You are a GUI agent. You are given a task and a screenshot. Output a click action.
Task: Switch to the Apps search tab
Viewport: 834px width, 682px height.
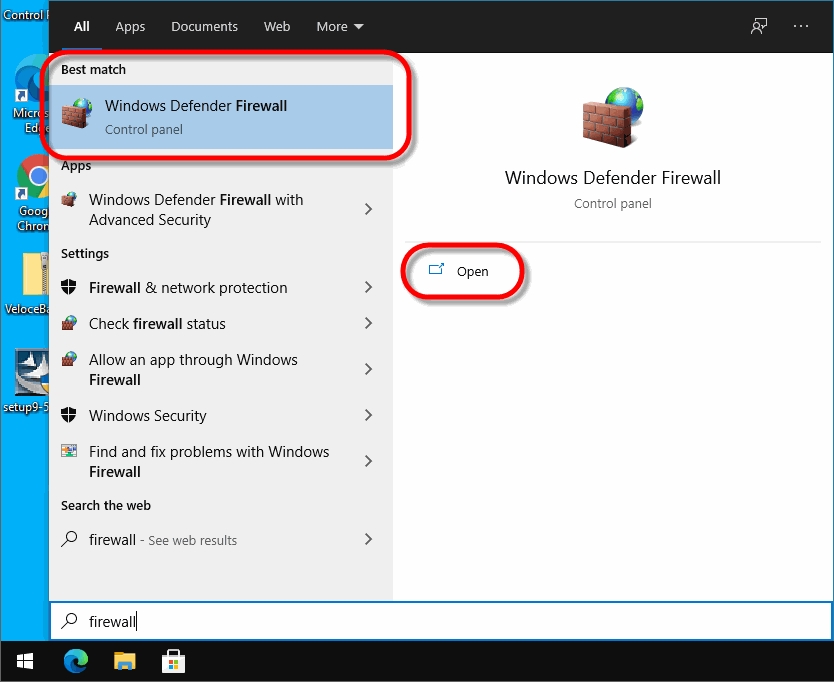[x=130, y=27]
